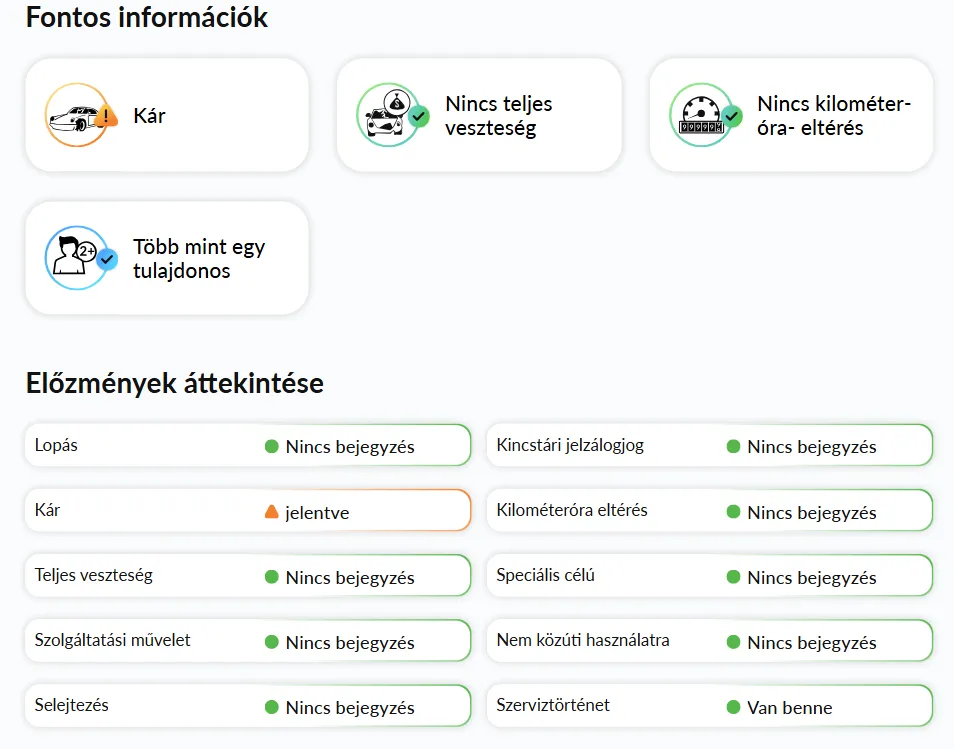The image size is (954, 749).
Task: Click 'Nincs bejegyzés' in the Selejtezés row
Action: coord(350,708)
